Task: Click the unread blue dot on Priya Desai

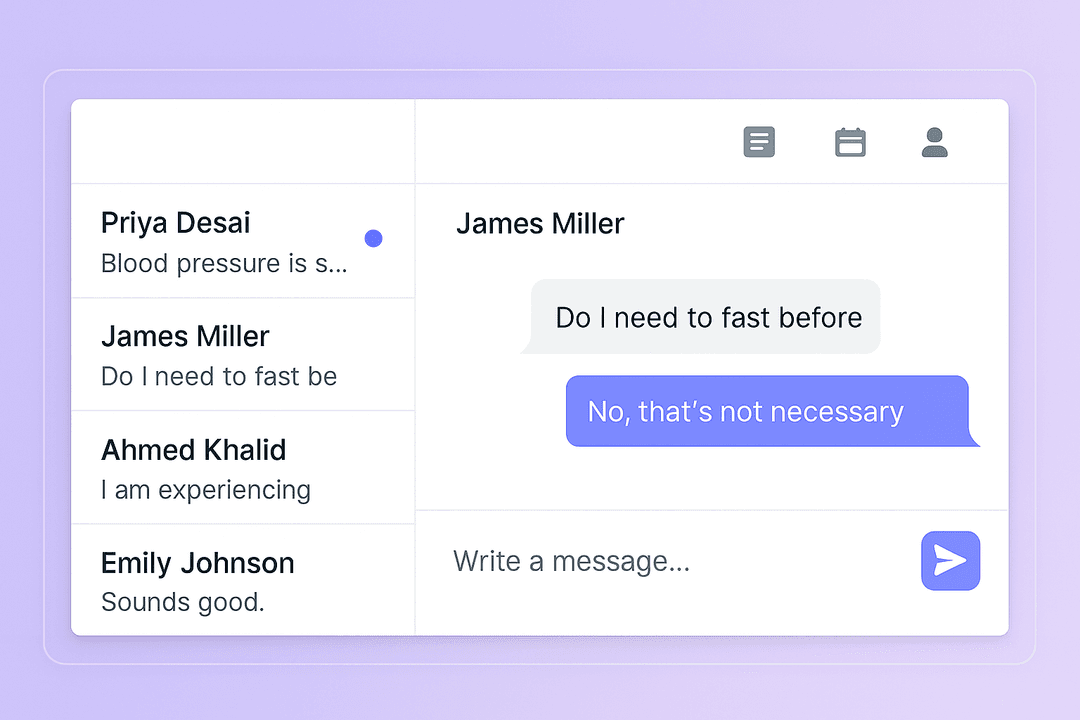Action: pos(373,238)
